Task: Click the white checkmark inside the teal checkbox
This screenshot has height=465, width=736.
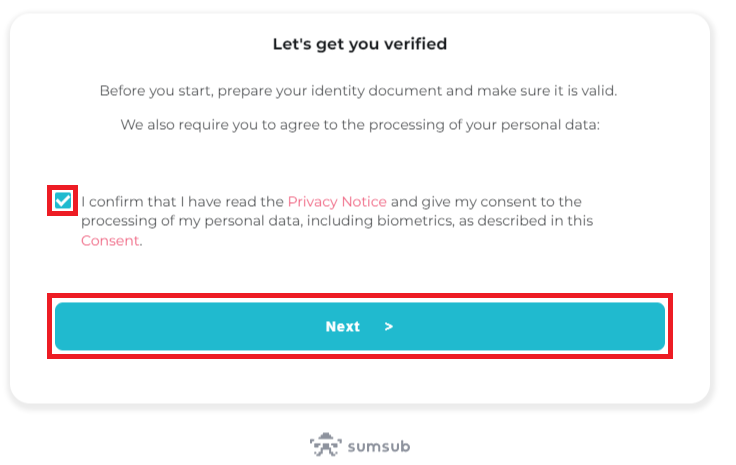Action: pos(62,201)
